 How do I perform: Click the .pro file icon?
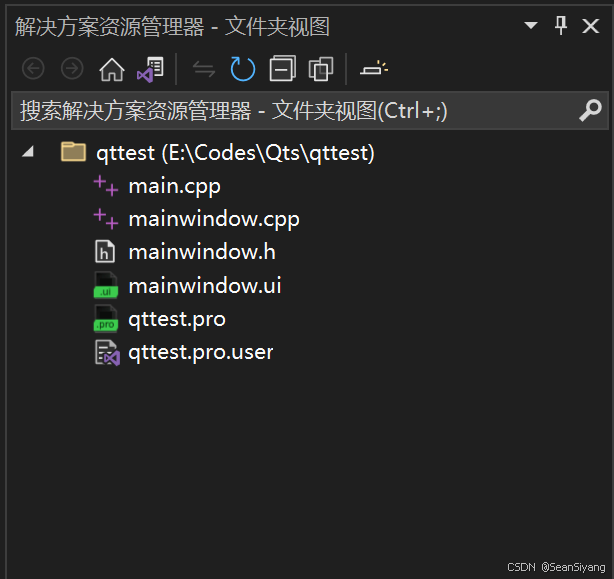click(106, 318)
